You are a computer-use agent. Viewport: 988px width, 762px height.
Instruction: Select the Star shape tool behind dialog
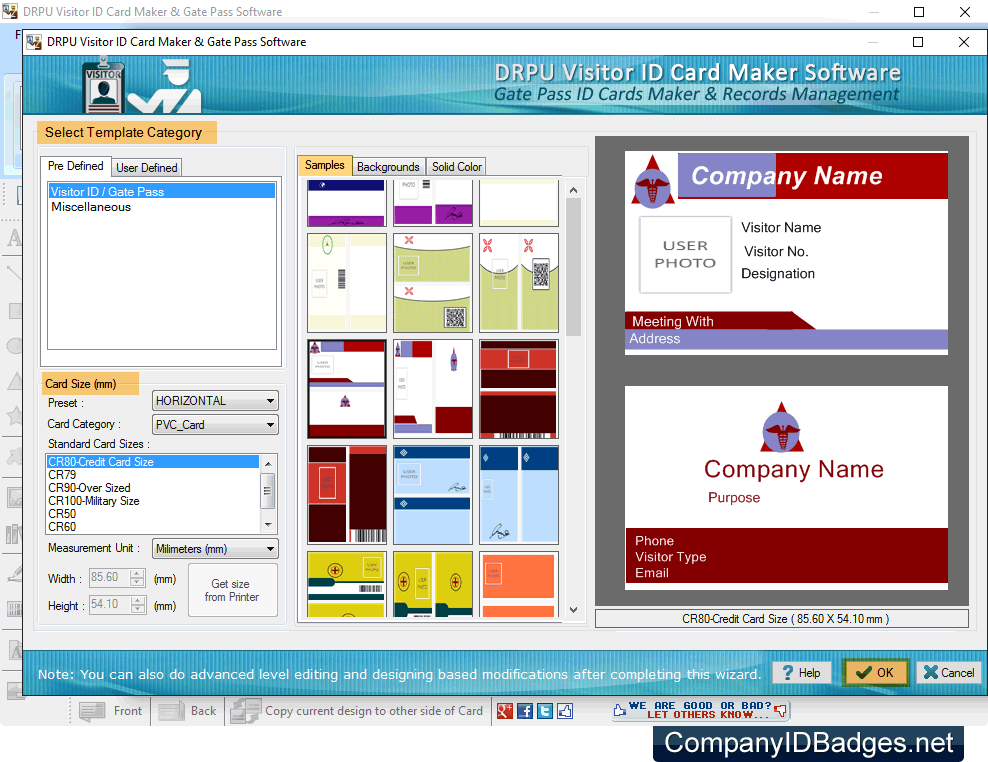(x=14, y=415)
